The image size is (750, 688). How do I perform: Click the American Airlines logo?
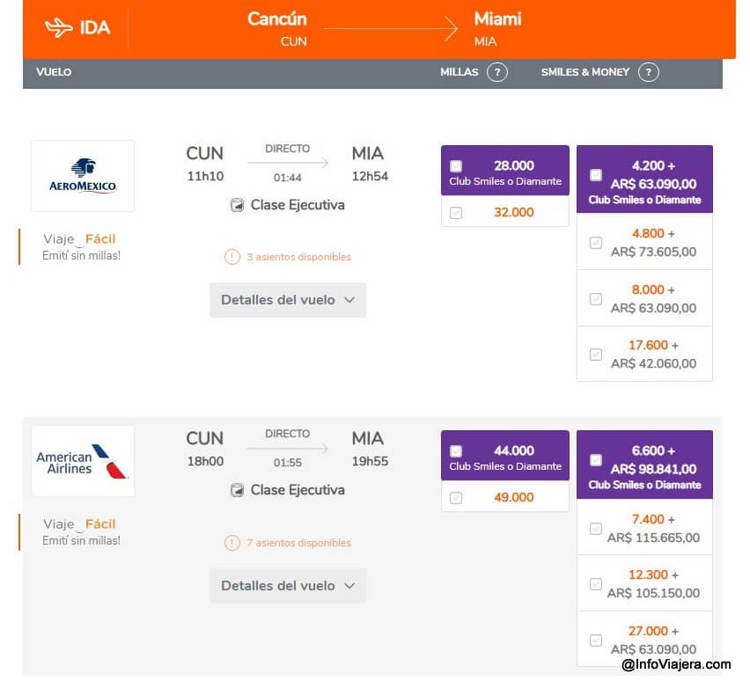coord(83,461)
